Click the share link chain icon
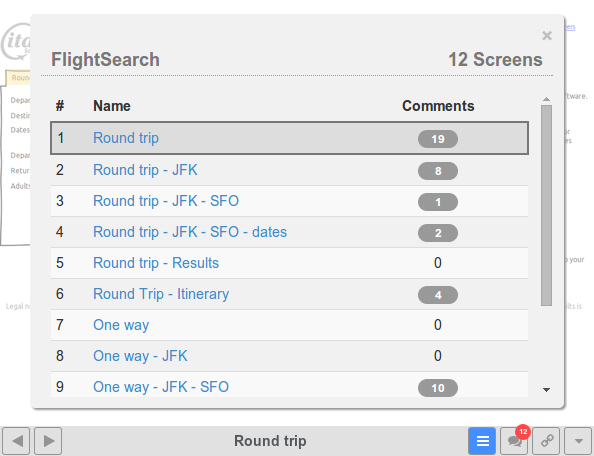Image resolution: width=594 pixels, height=456 pixels. (546, 441)
